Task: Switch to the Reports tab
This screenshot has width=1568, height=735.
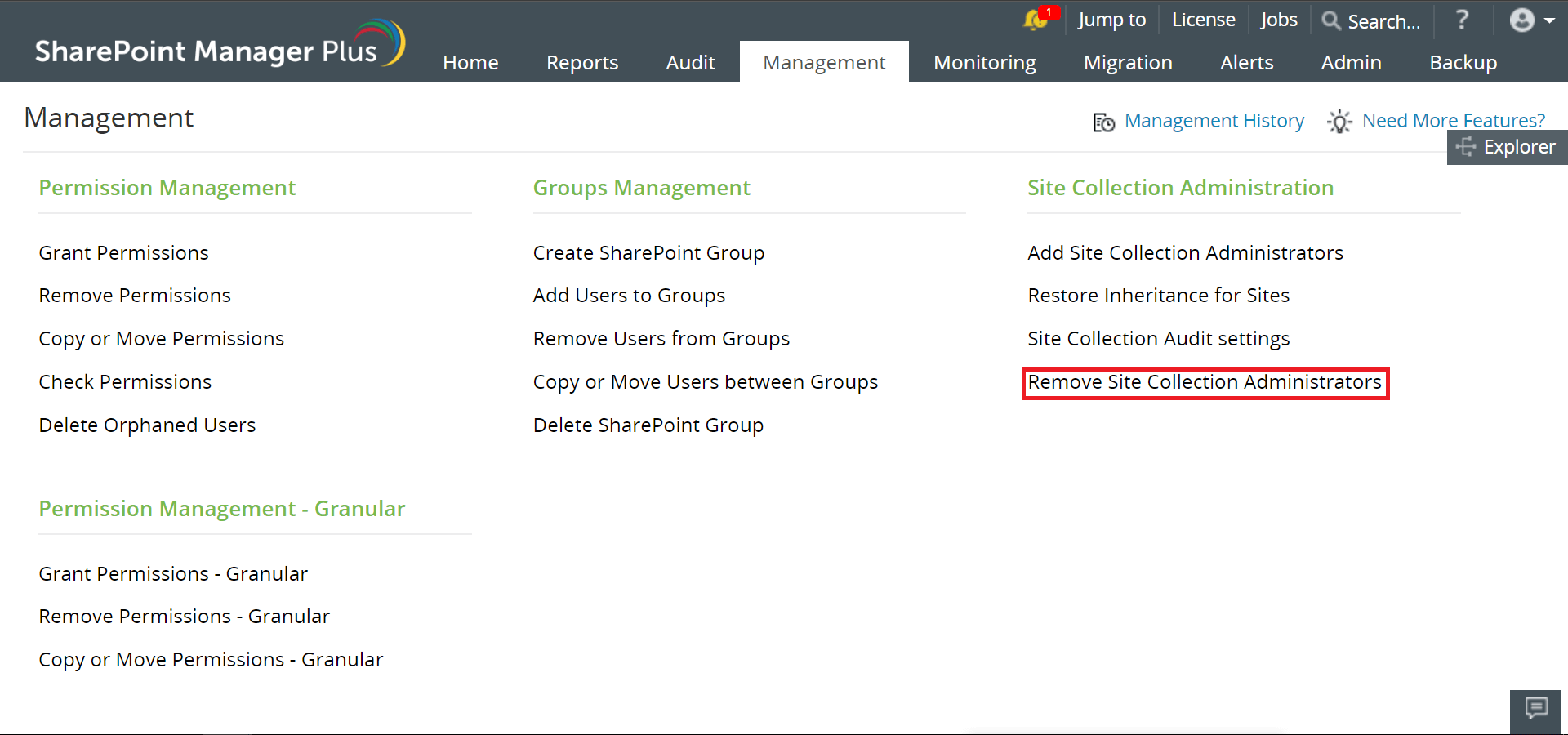Action: pyautogui.click(x=582, y=62)
